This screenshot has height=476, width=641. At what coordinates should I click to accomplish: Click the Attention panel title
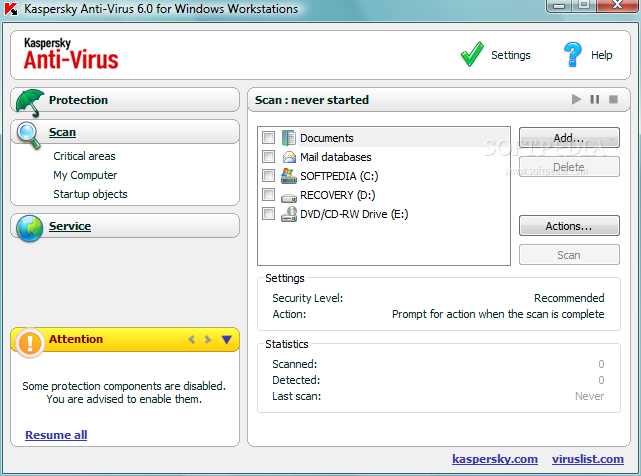point(76,339)
